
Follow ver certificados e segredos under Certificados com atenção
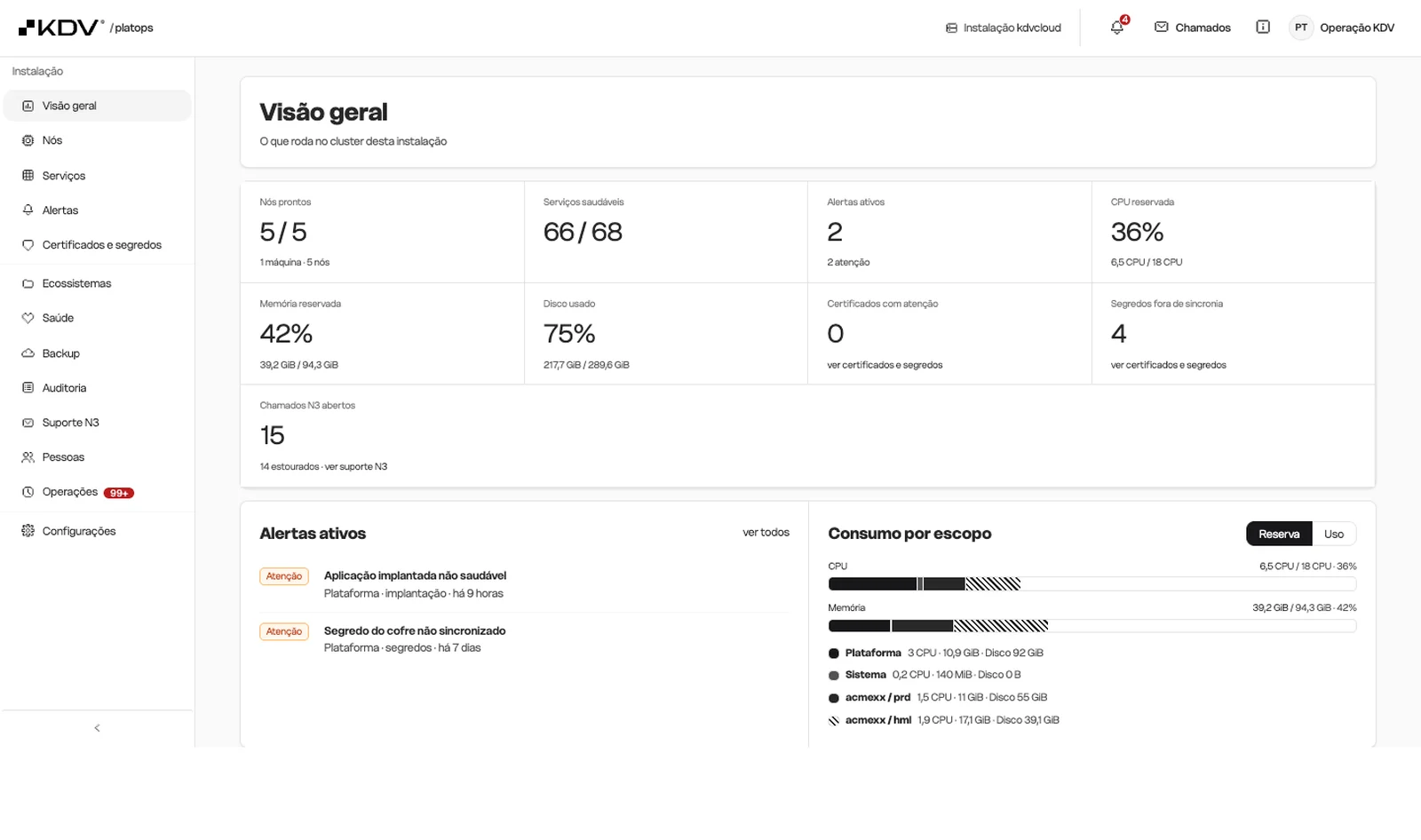pyautogui.click(x=885, y=365)
